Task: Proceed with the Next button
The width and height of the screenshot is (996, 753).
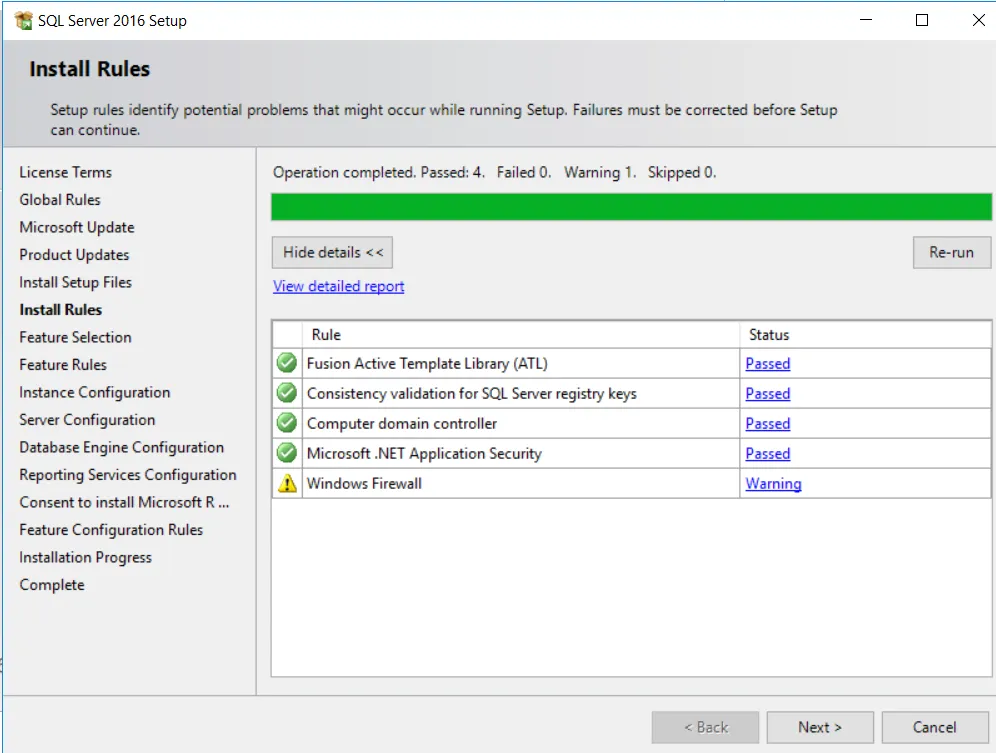Action: 820,727
